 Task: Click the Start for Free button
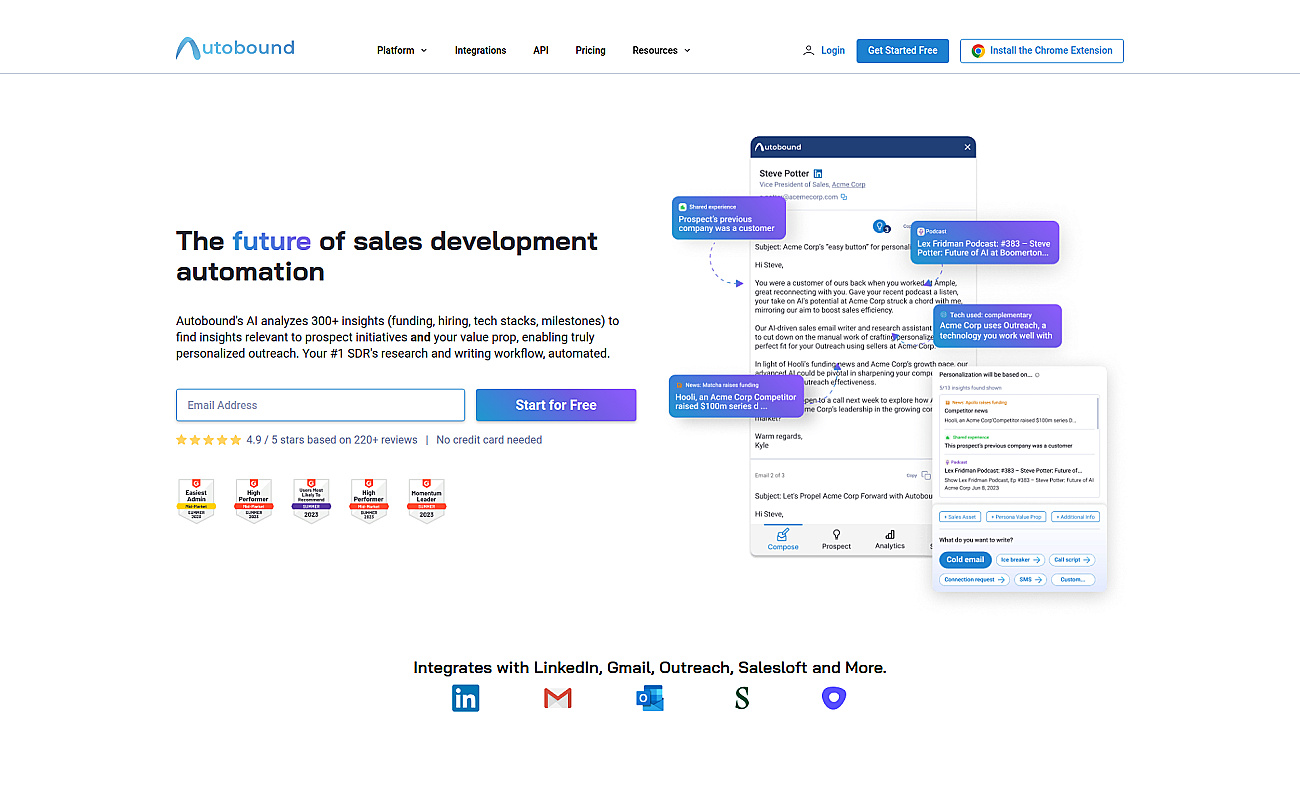tap(556, 405)
